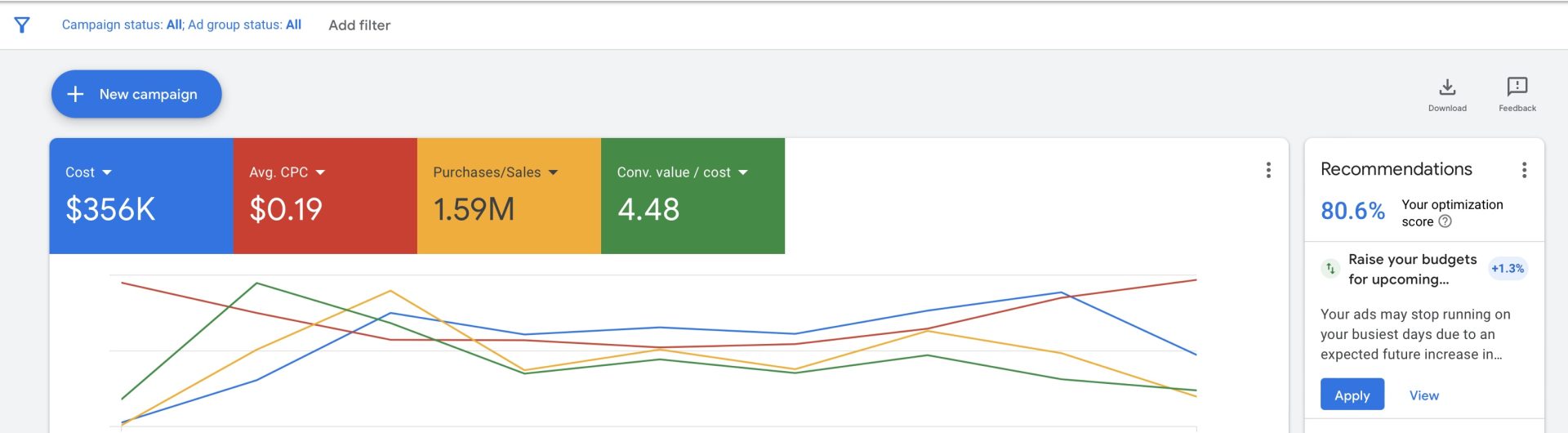Open Recommendations three-dot menu

[1524, 170]
